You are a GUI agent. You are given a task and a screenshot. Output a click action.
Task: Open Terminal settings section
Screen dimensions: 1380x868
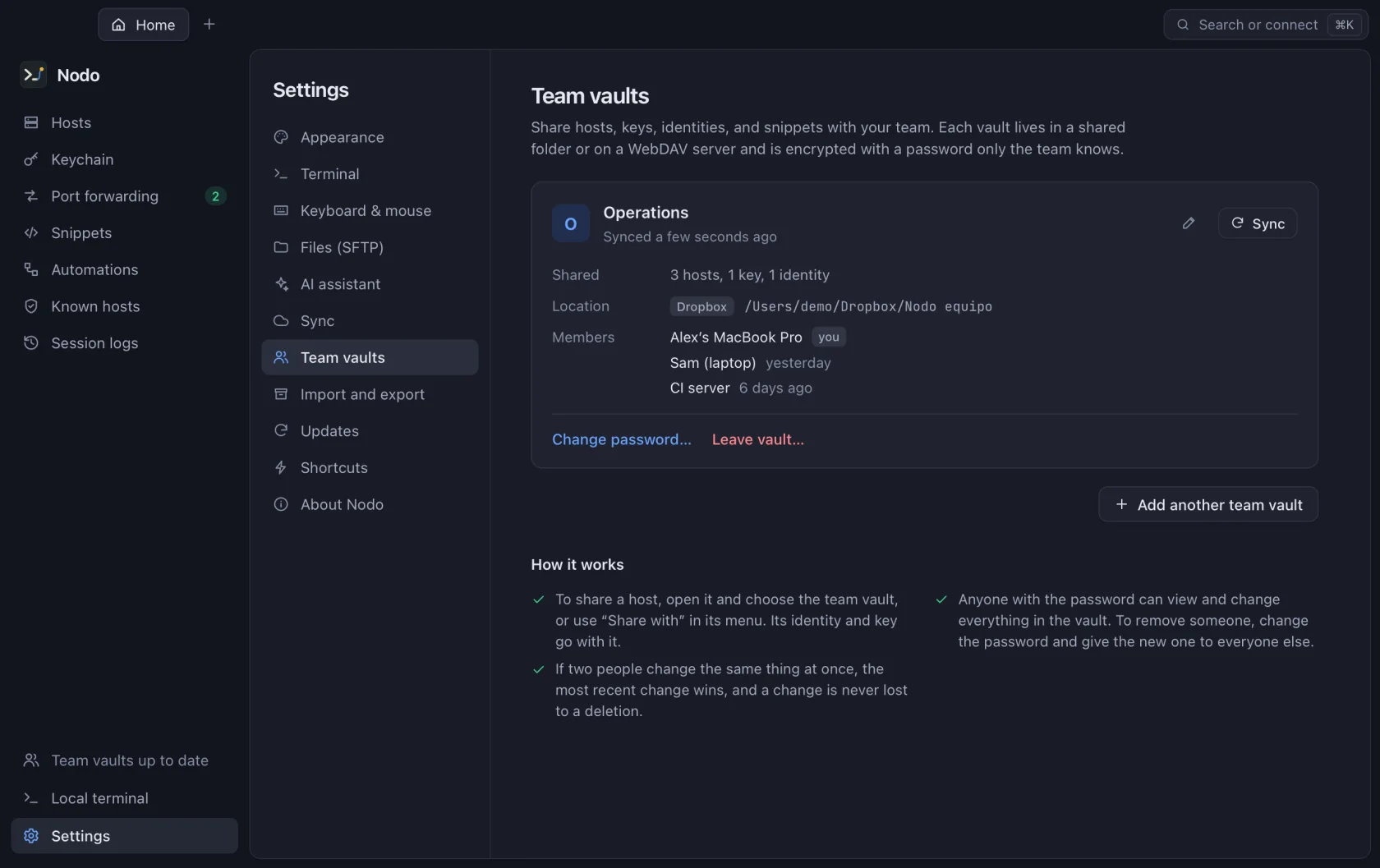[x=370, y=174]
